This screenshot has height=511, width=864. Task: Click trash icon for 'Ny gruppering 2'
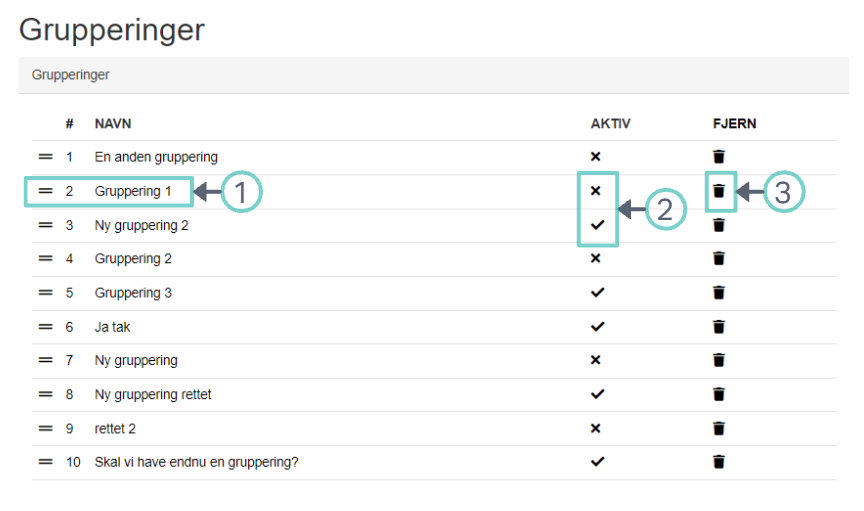(x=718, y=225)
